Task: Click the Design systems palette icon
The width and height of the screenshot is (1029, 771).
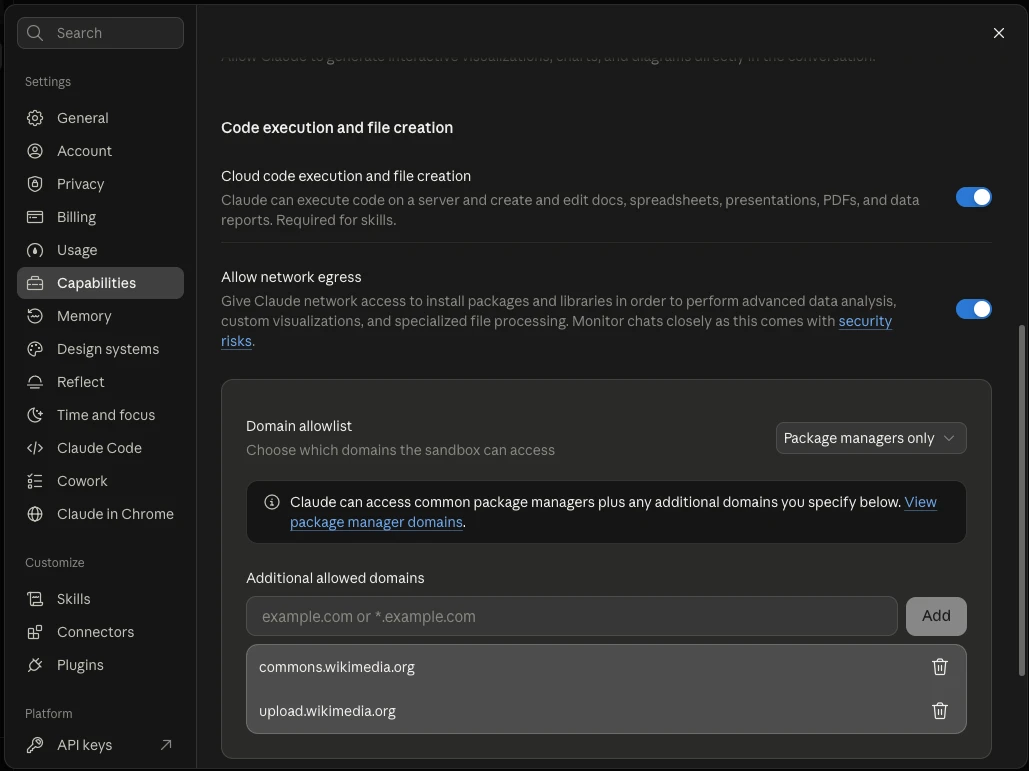Action: 35,349
